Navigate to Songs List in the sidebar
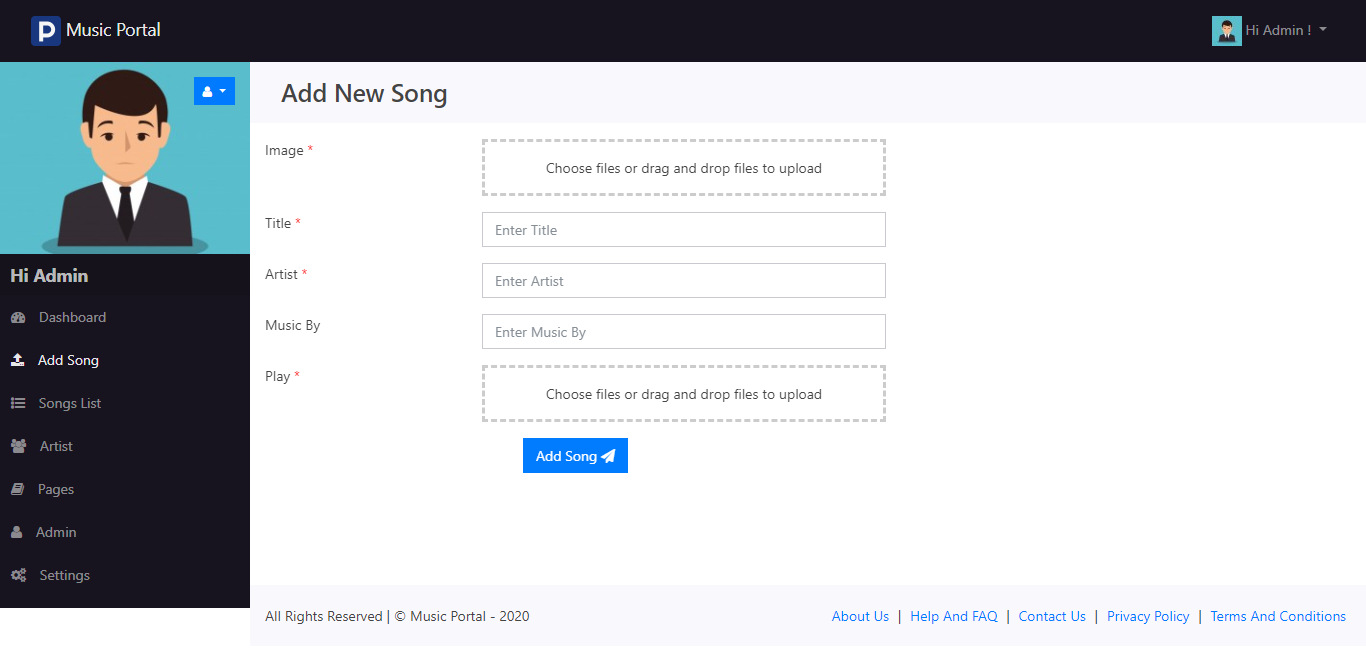This screenshot has width=1366, height=657. pyautogui.click(x=69, y=403)
